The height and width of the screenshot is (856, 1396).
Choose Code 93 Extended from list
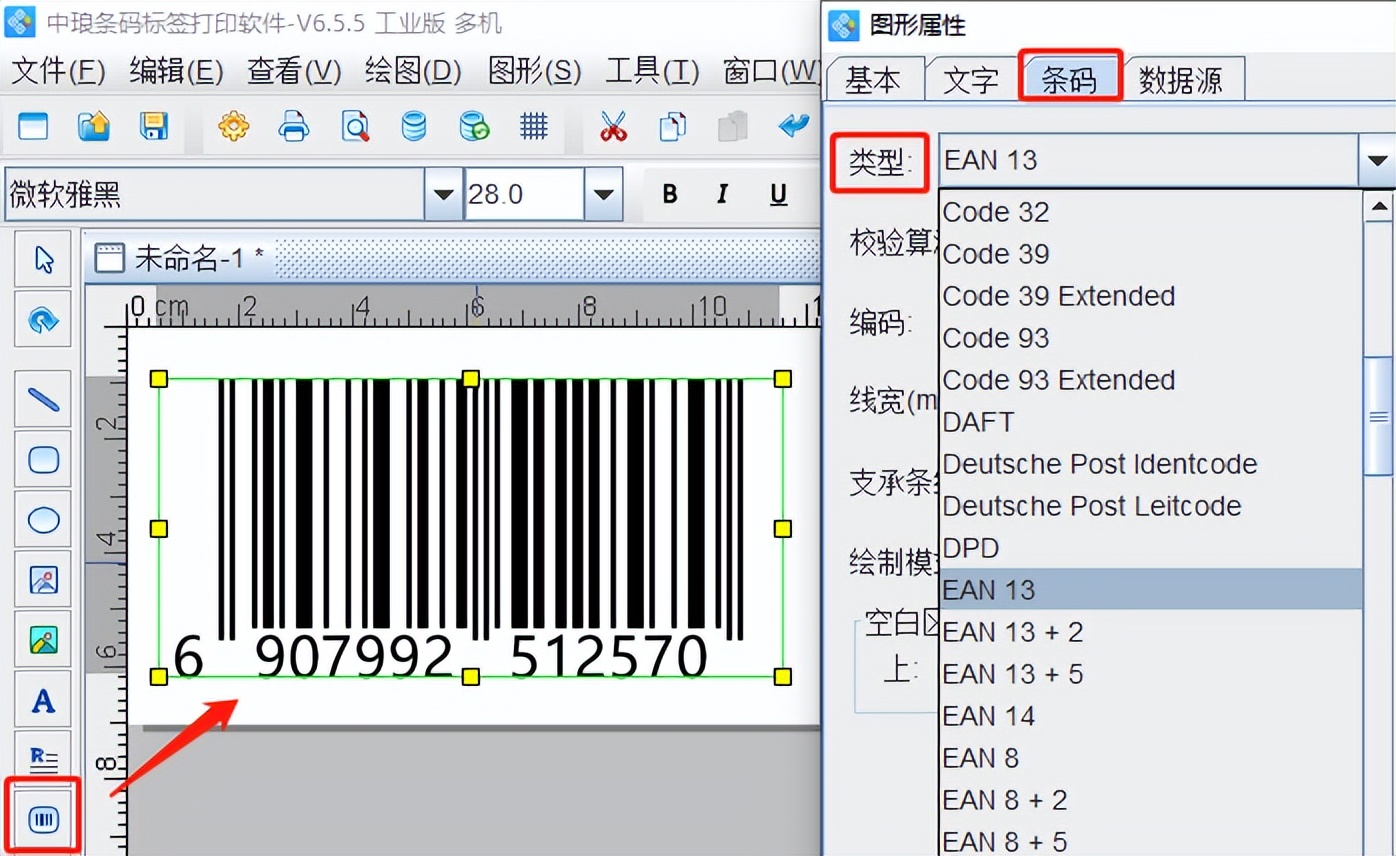tap(1059, 380)
